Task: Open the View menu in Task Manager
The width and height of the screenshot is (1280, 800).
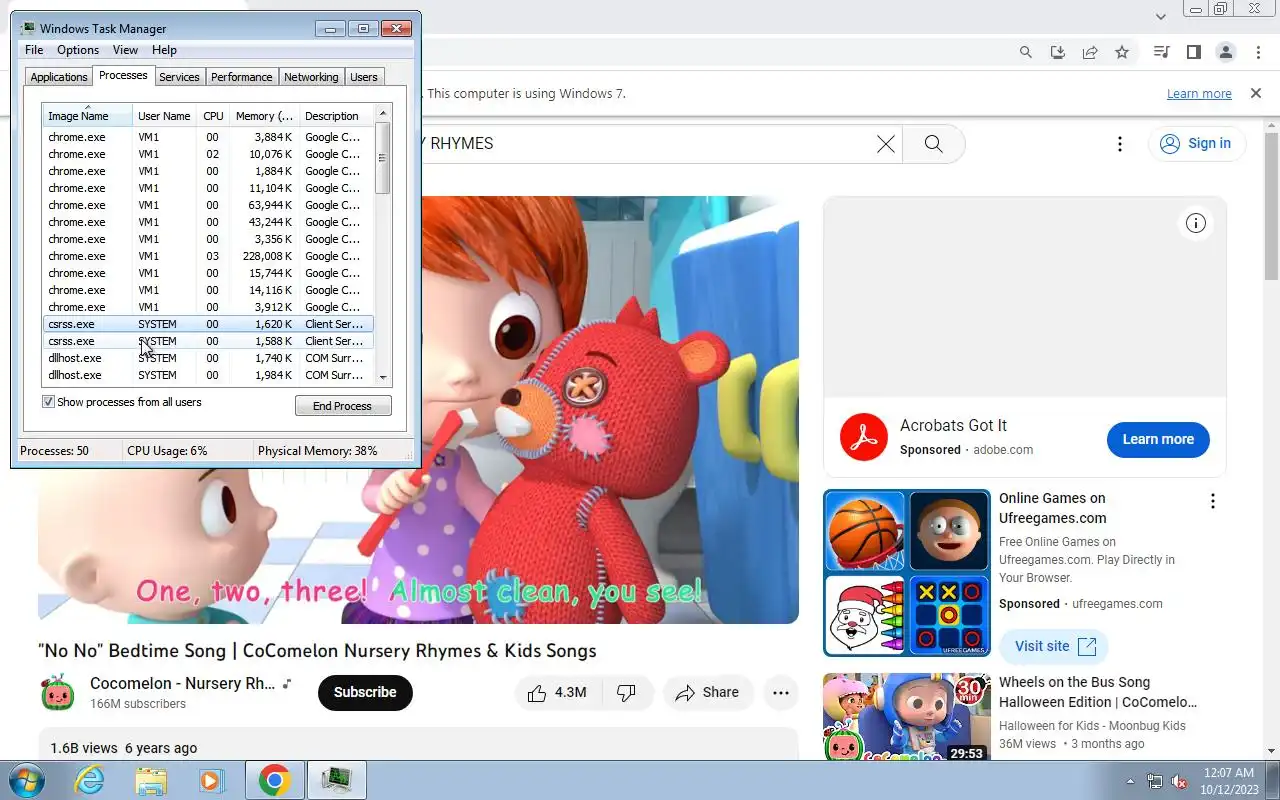Action: point(125,50)
